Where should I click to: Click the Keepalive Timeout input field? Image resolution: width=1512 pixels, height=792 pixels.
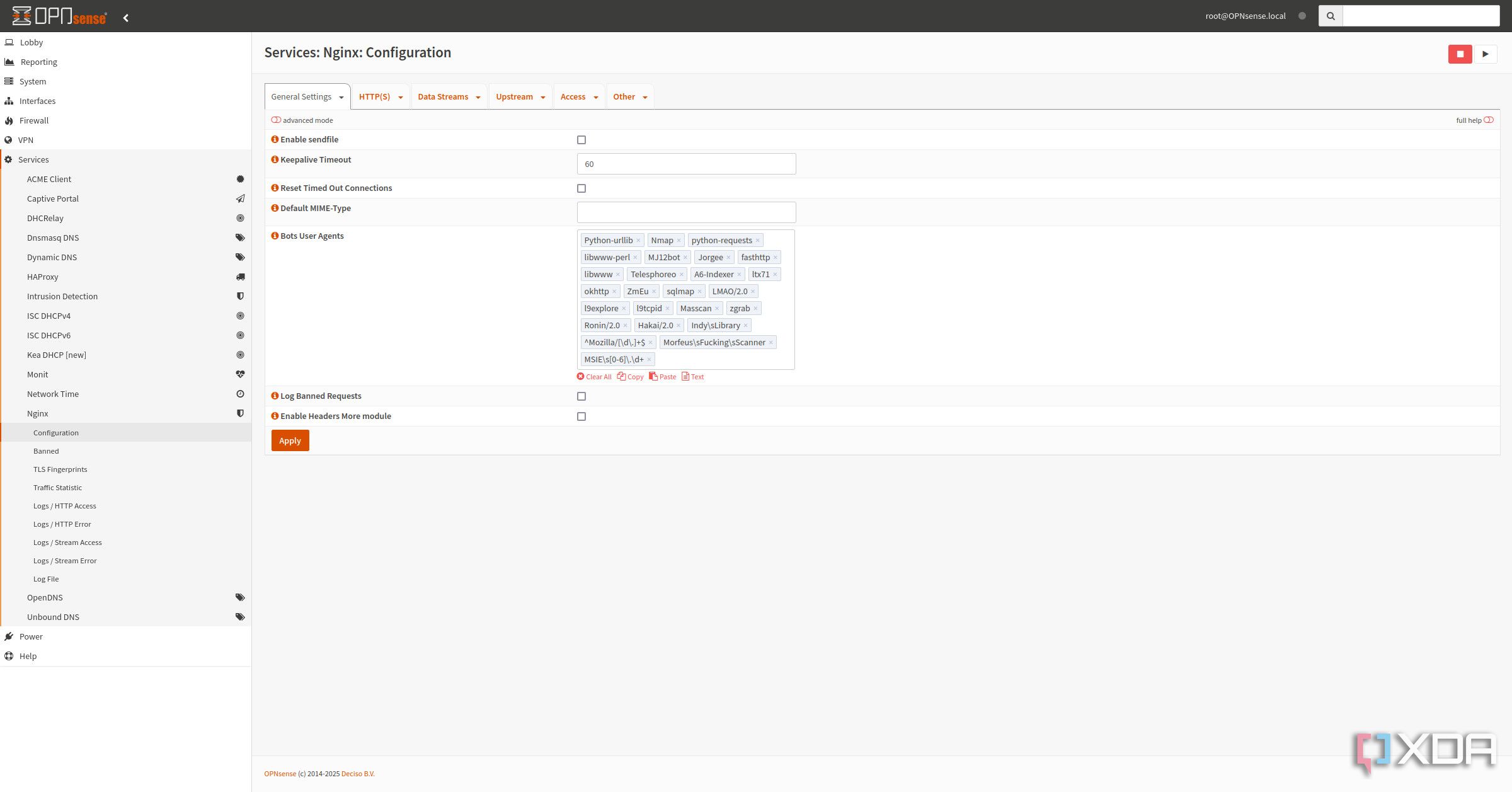[686, 164]
